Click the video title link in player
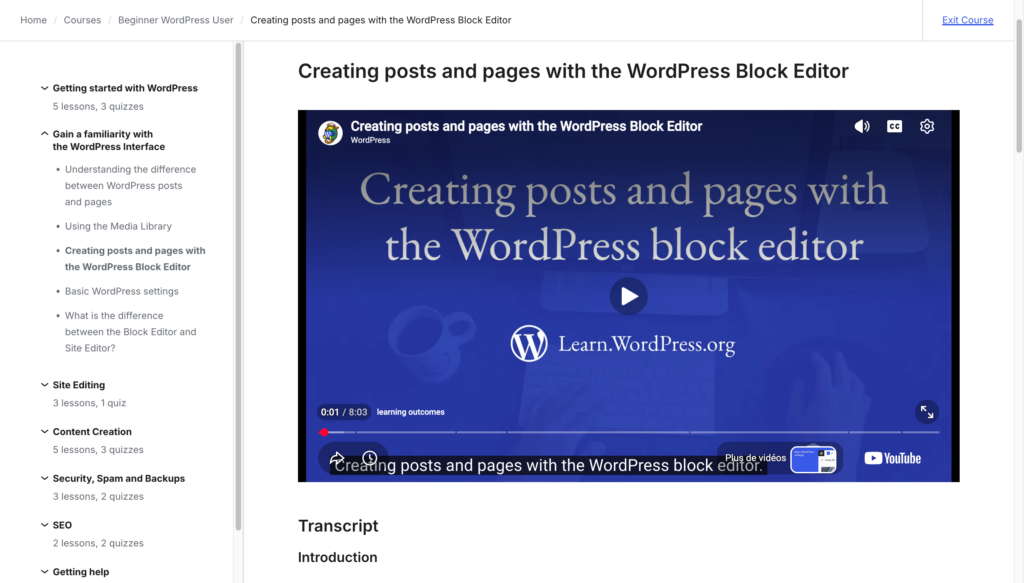This screenshot has width=1024, height=583. click(526, 126)
